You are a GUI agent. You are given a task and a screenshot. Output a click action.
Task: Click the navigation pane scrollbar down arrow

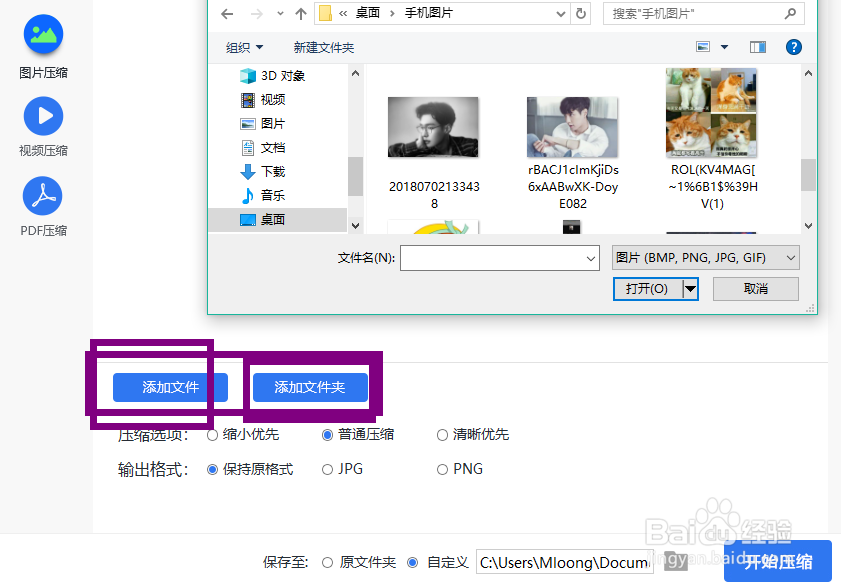355,226
